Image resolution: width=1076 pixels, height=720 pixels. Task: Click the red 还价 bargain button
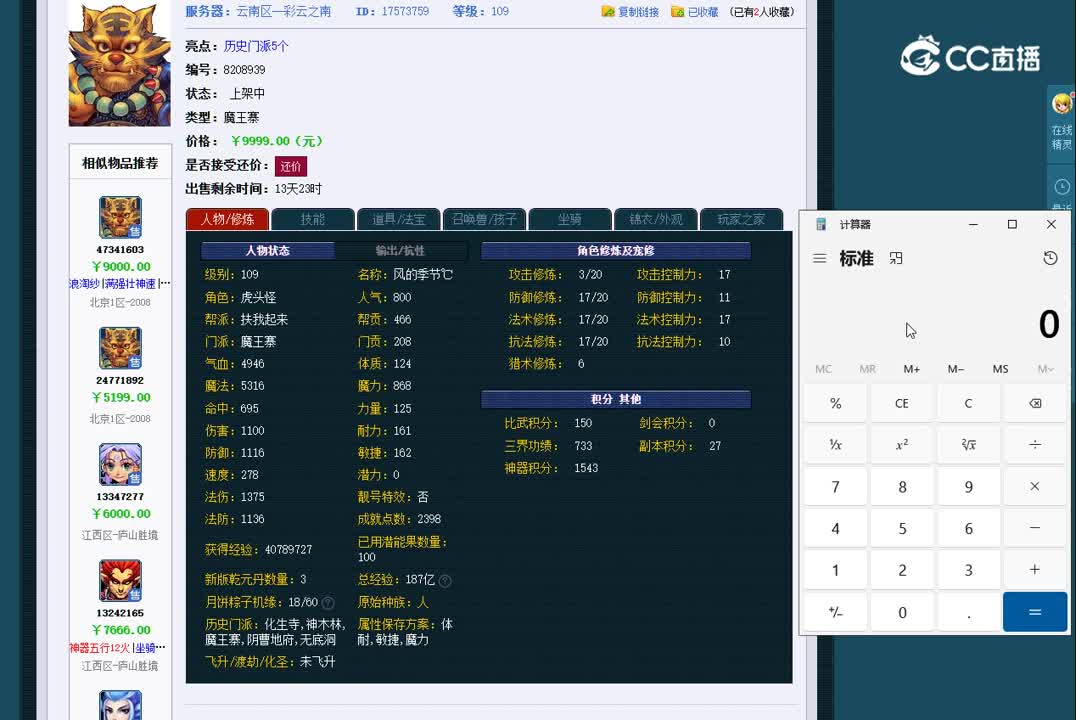click(x=291, y=166)
